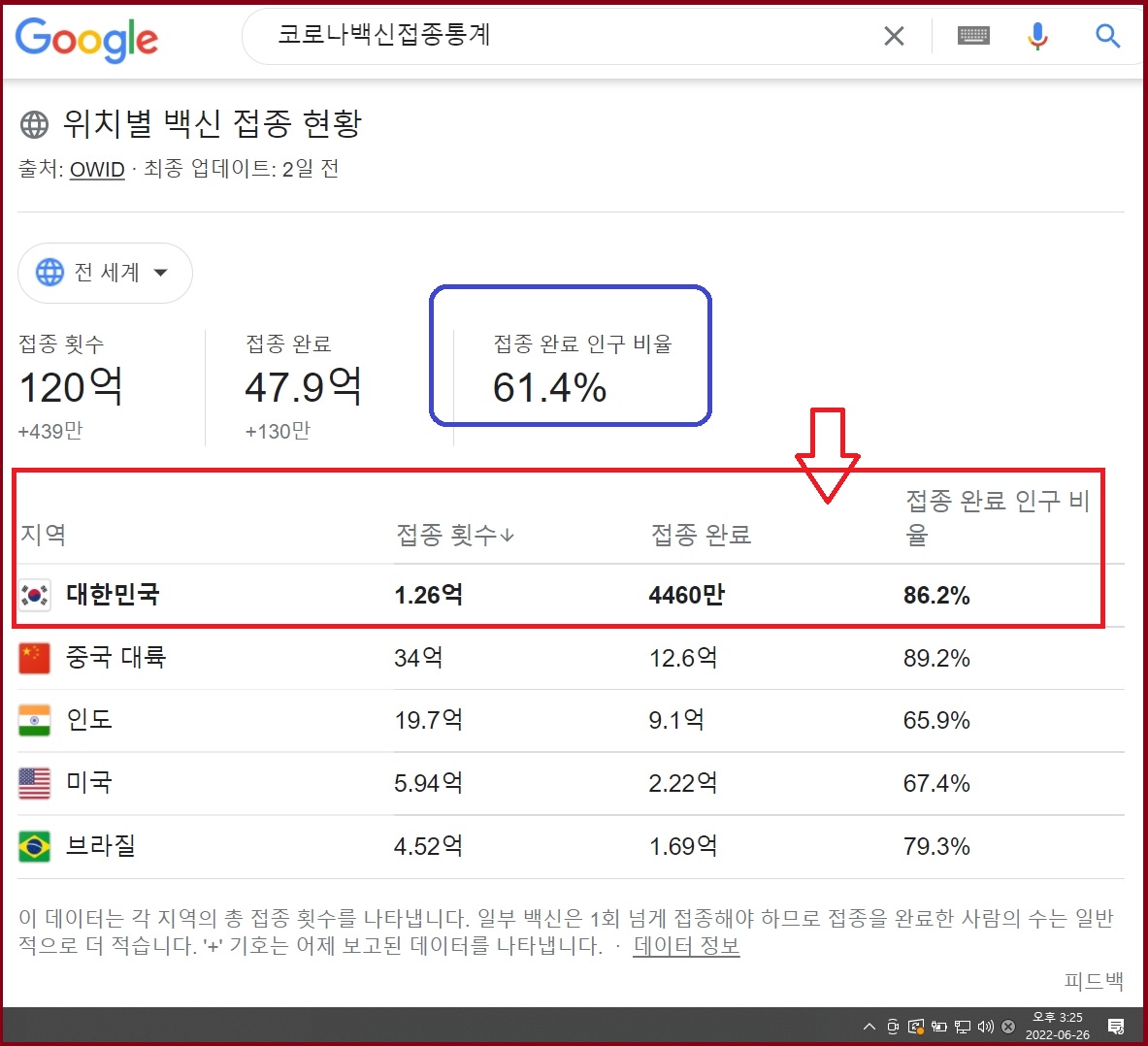This screenshot has height=1046, width=1148.
Task: Open the Windows Update tray icon
Action: click(916, 1027)
